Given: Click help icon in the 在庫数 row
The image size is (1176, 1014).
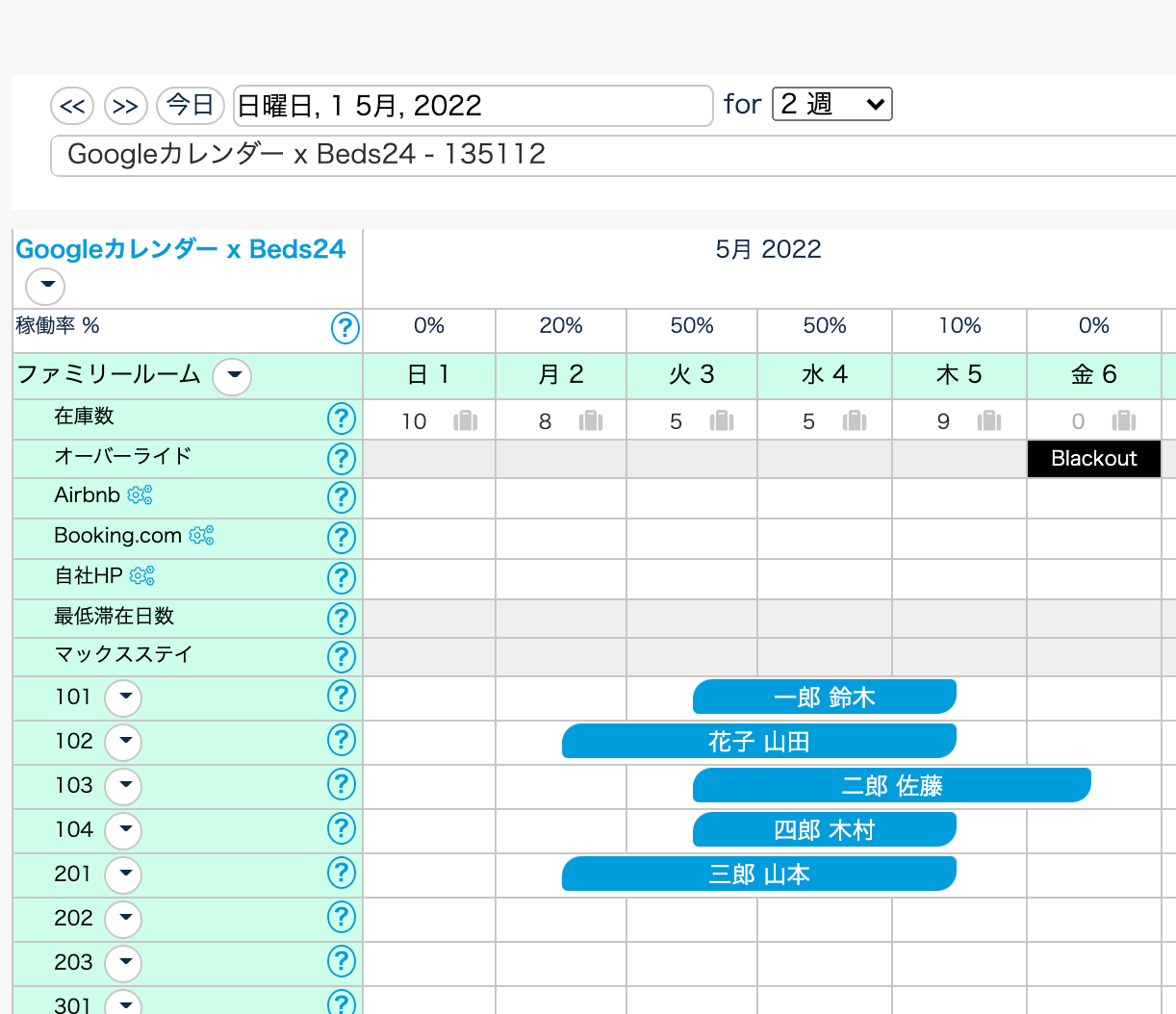Looking at the screenshot, I should coord(342,418).
